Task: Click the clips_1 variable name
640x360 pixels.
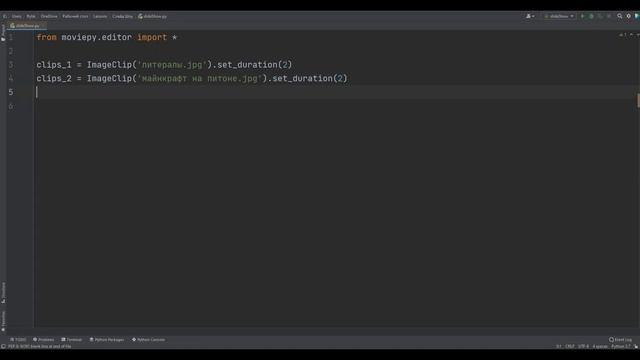Action: click(54, 65)
